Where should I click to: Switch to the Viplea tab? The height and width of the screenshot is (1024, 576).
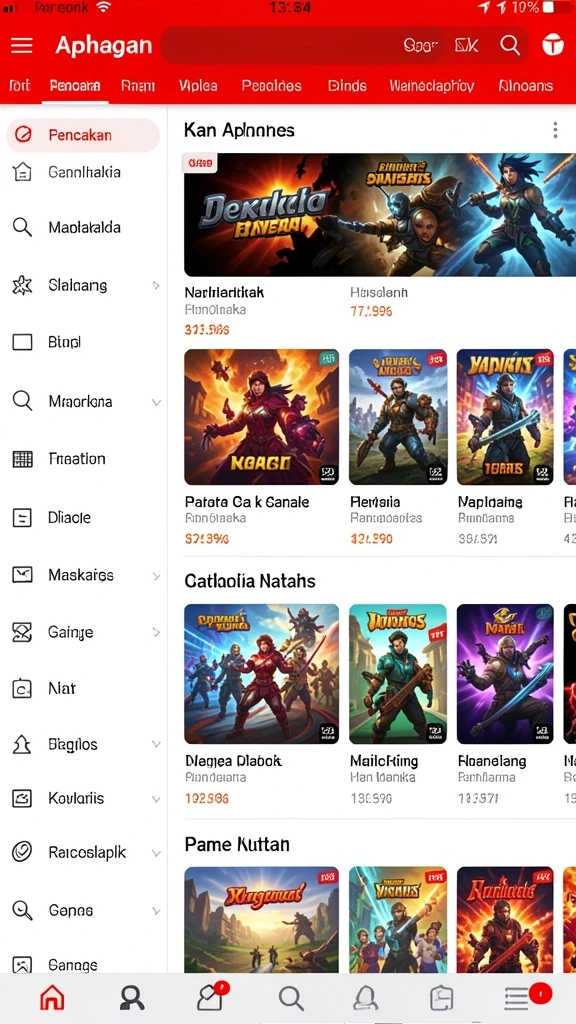199,86
